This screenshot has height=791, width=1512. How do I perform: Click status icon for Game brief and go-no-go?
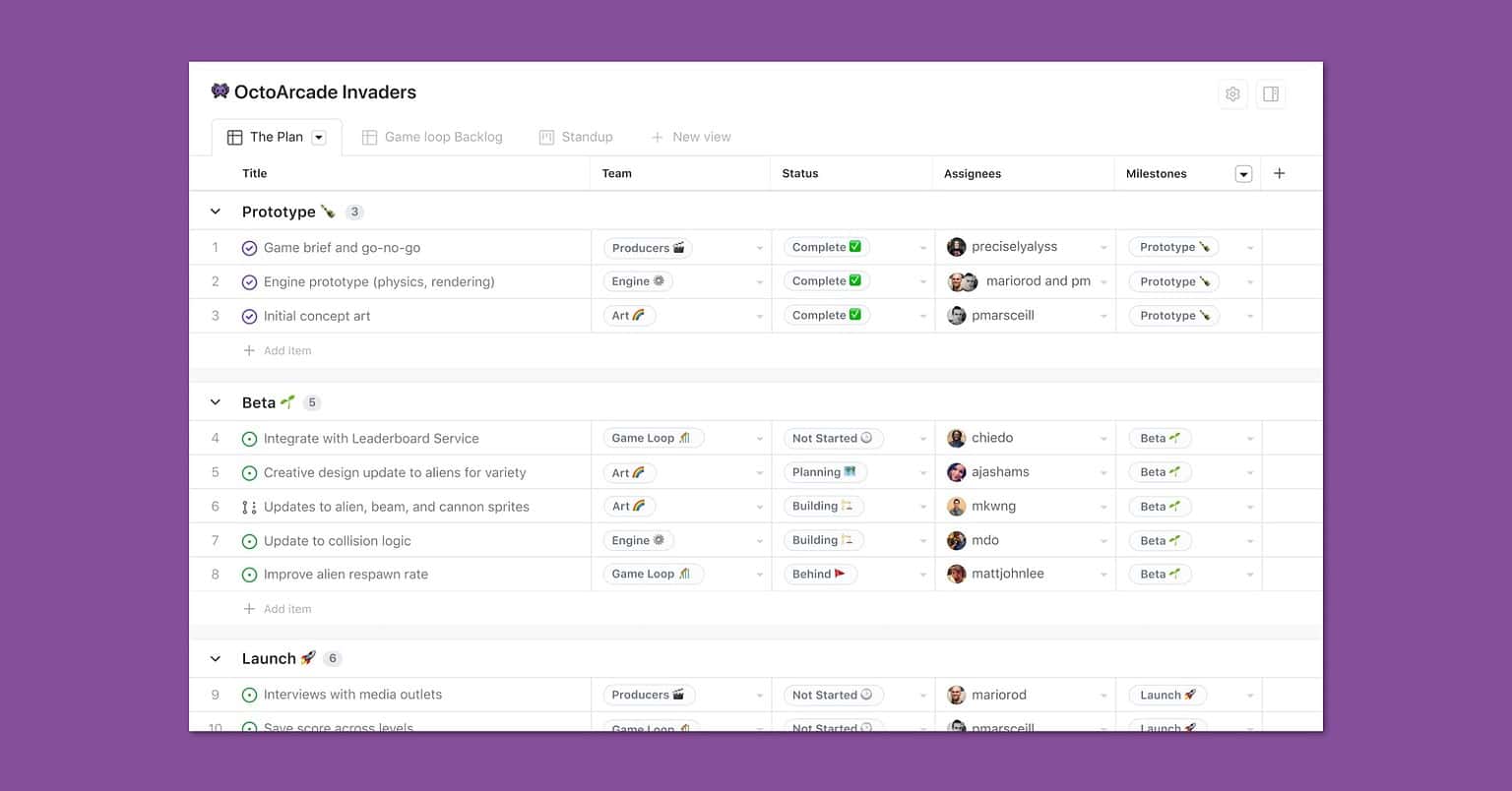point(249,248)
